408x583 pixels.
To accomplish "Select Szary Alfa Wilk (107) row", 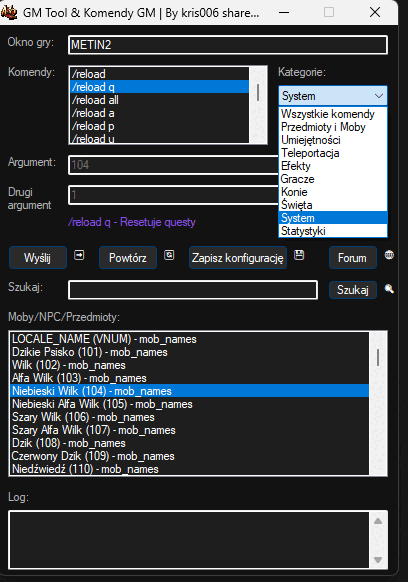I will point(190,430).
